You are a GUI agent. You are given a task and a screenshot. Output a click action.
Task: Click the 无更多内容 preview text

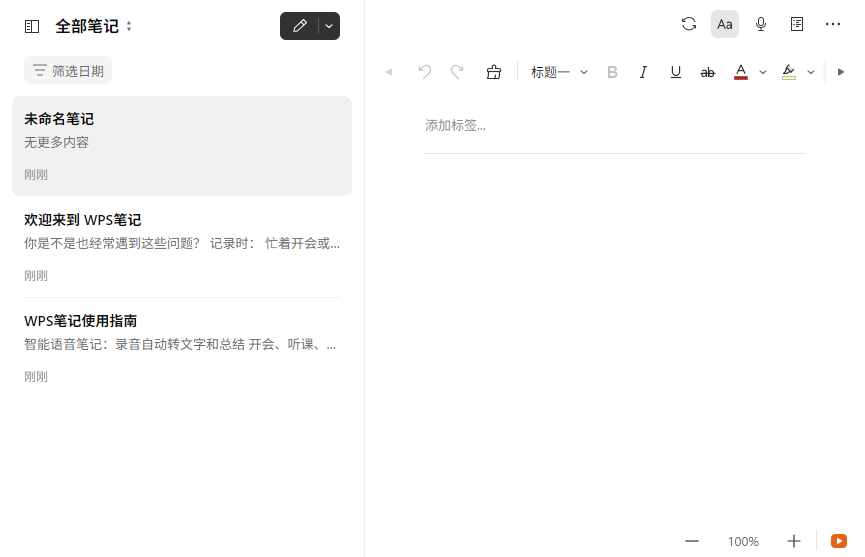(56, 142)
